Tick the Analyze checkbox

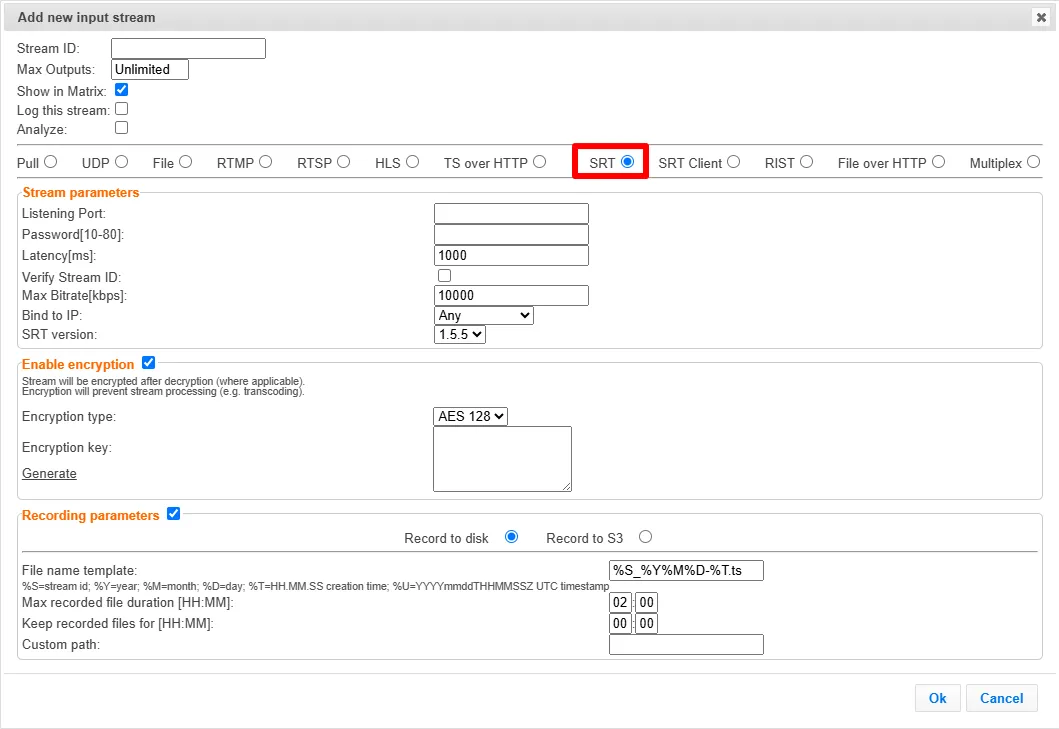click(122, 128)
